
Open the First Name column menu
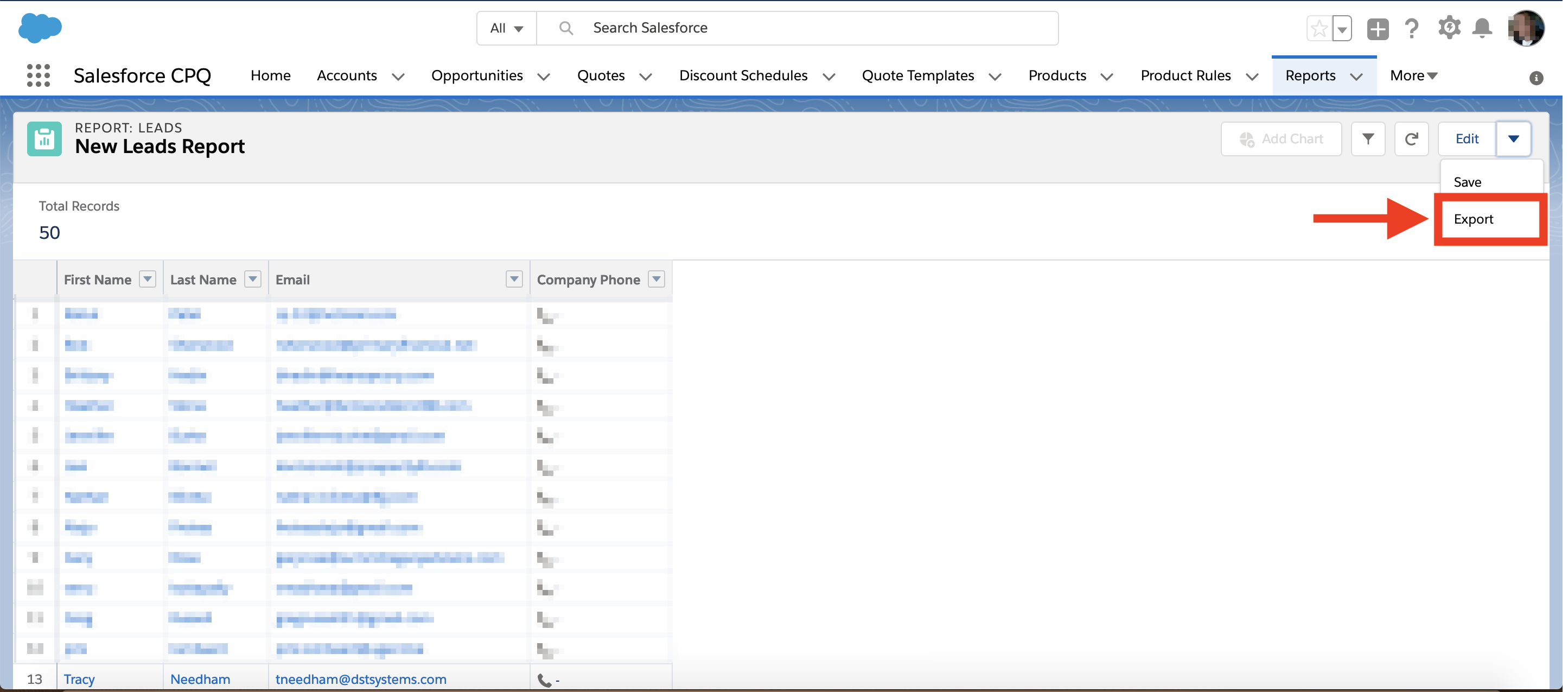coord(147,279)
